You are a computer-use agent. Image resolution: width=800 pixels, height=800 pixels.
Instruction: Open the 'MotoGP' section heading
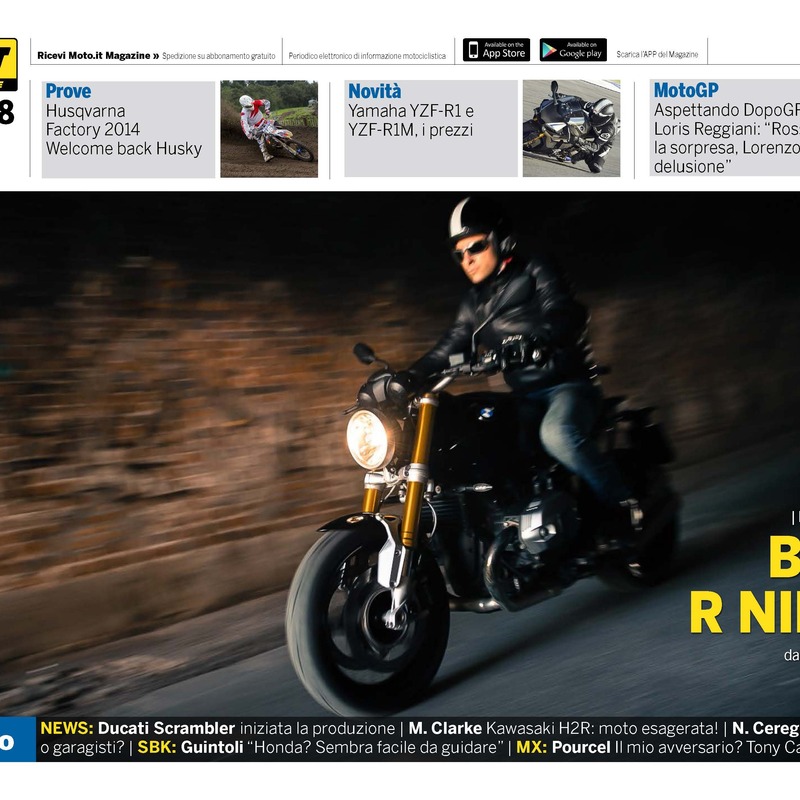click(686, 91)
